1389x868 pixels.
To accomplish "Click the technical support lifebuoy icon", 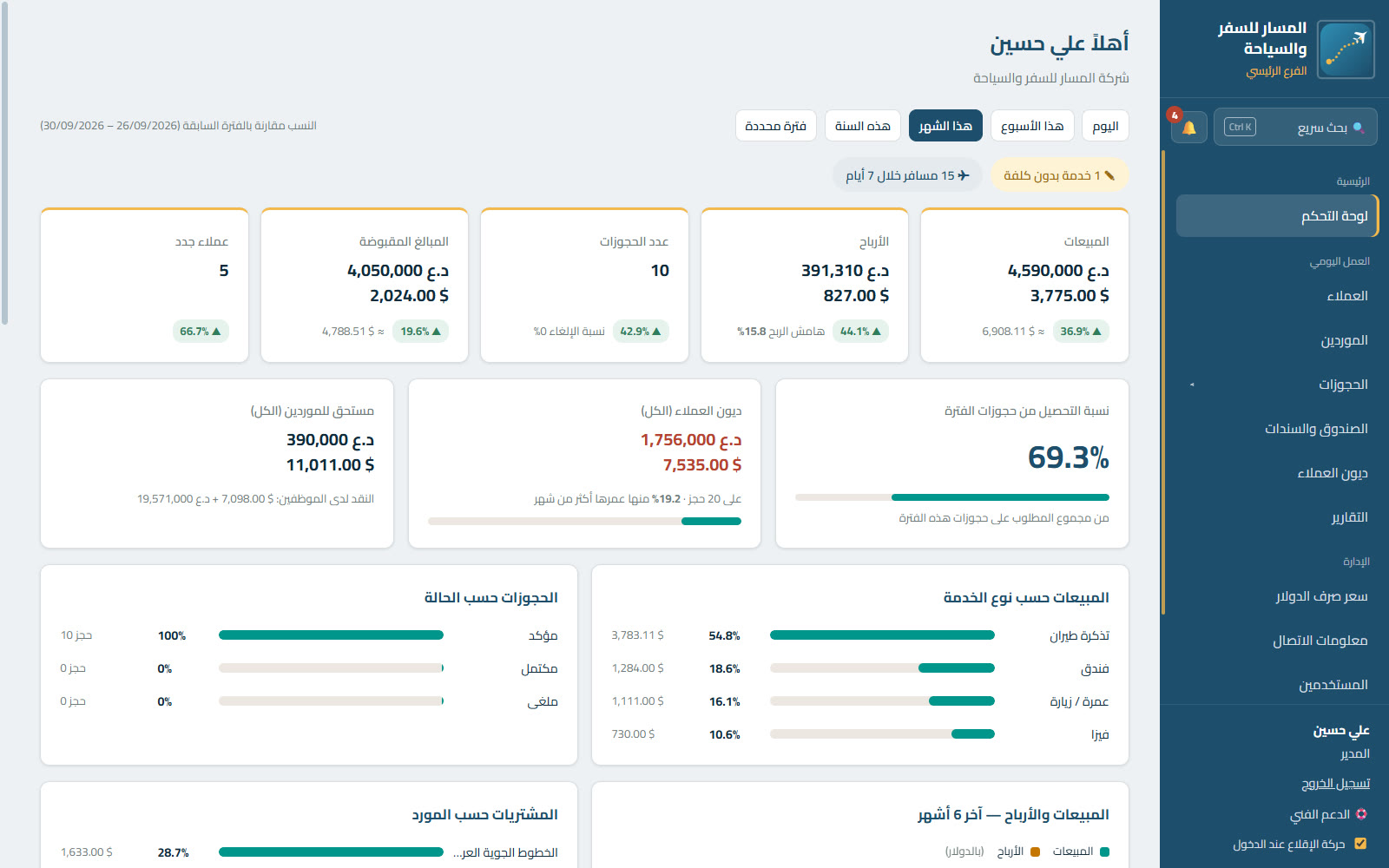I will point(1361,814).
